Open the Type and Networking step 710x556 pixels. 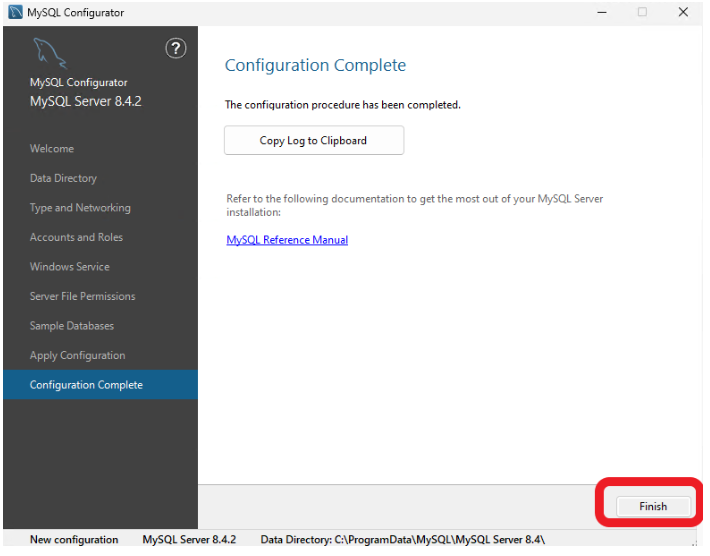pyautogui.click(x=80, y=208)
